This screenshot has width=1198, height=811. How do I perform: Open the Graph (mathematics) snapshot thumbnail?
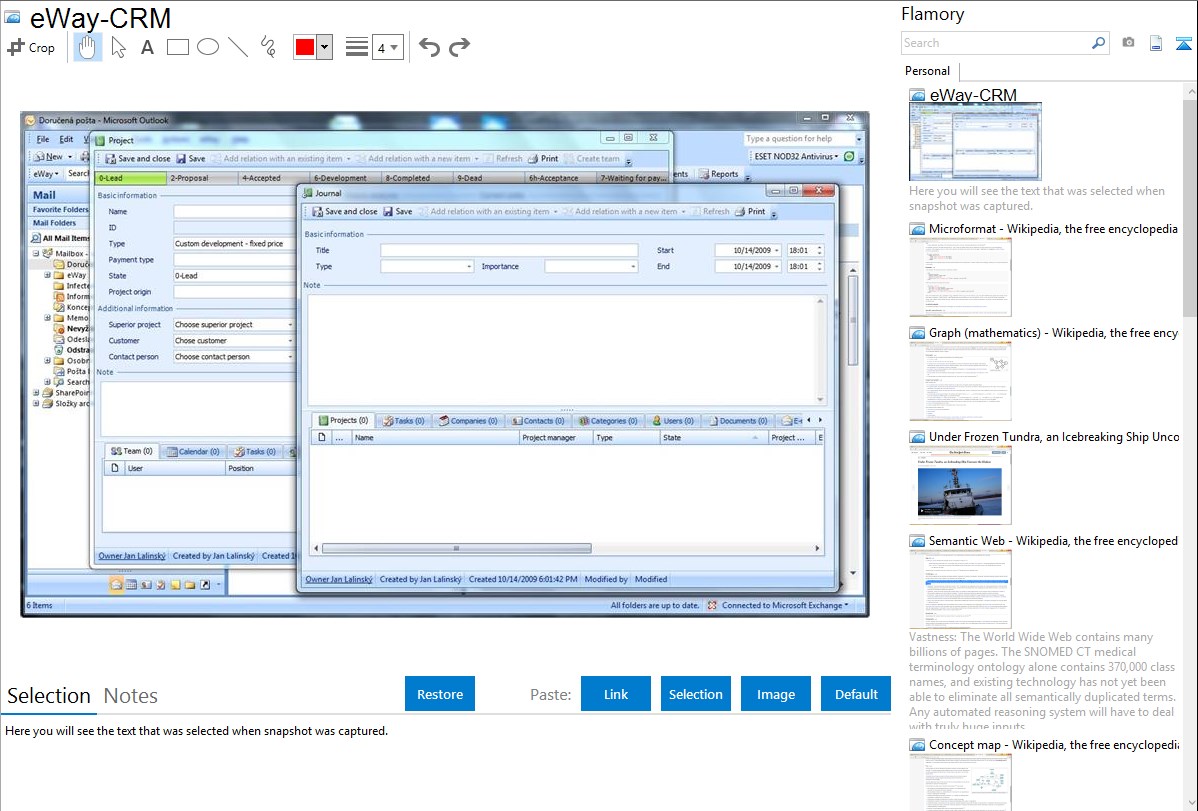960,381
